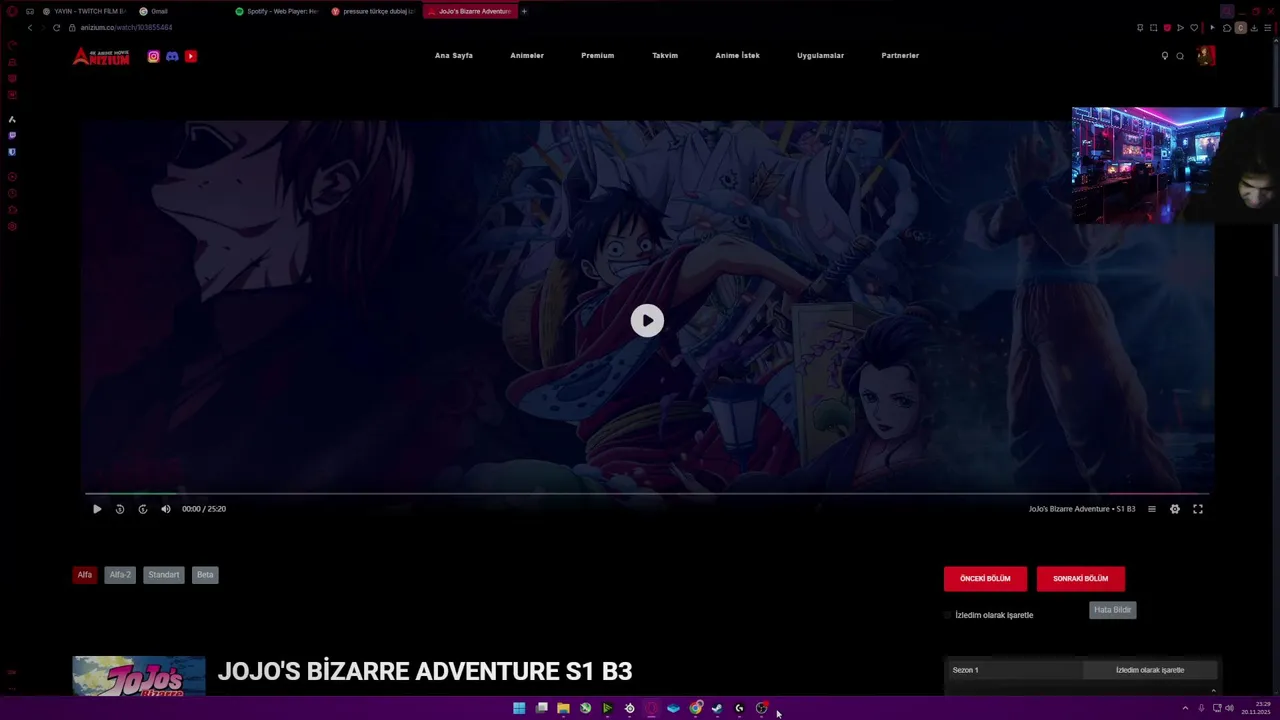Open the Anime İstek menu item
This screenshot has width=1280, height=720.
coord(738,56)
